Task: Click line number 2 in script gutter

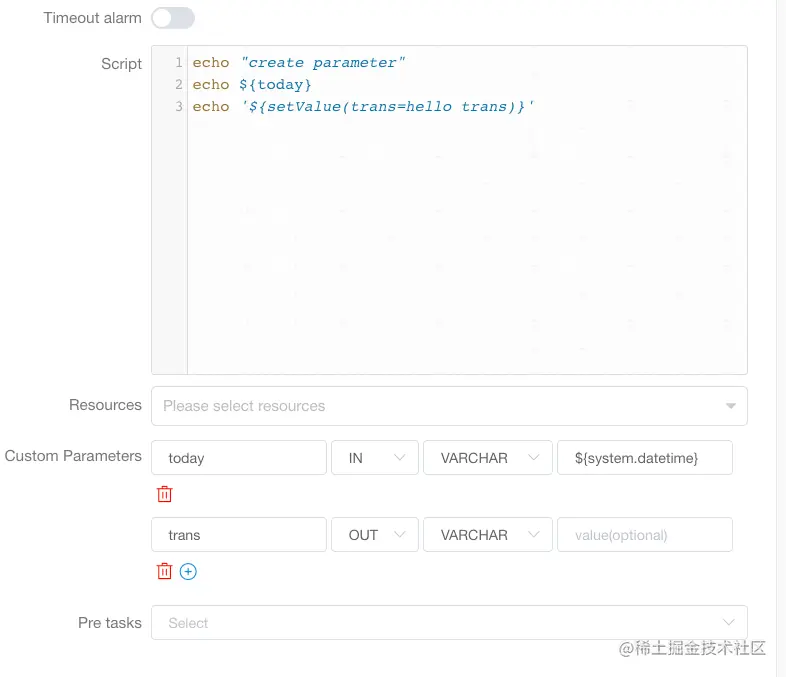Action: pyautogui.click(x=179, y=84)
